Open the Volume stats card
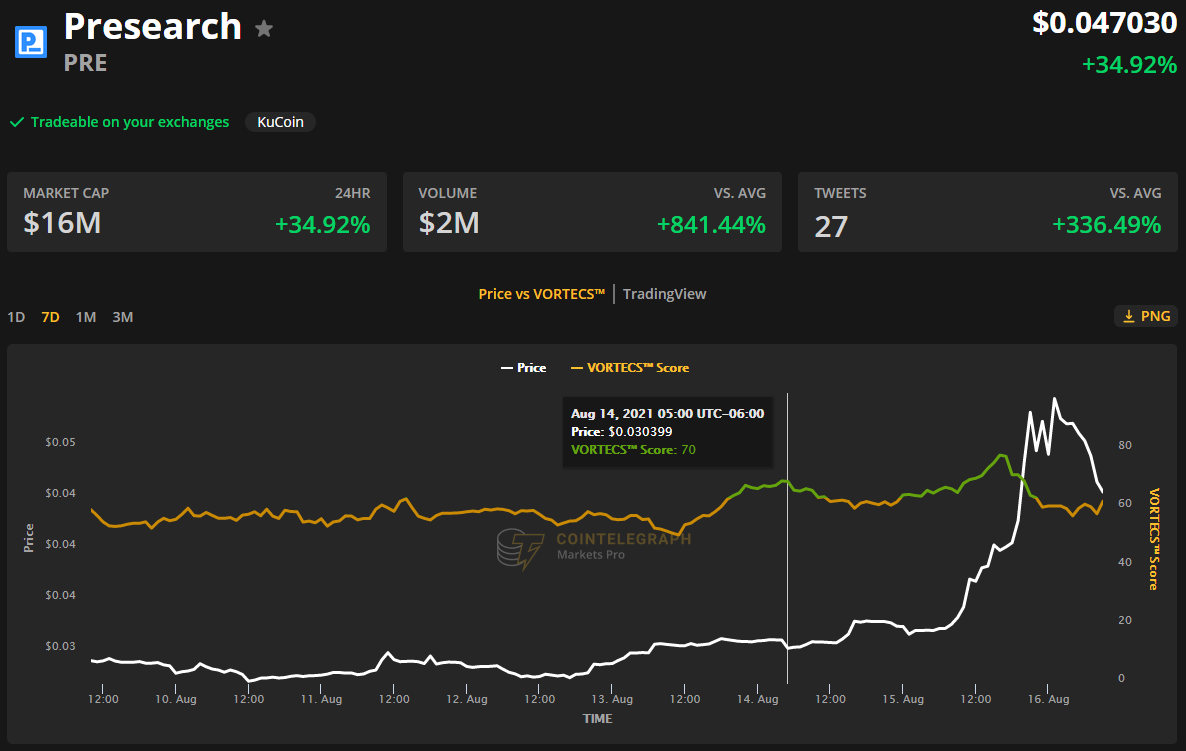Screen dimensions: 1186x751 point(592,212)
